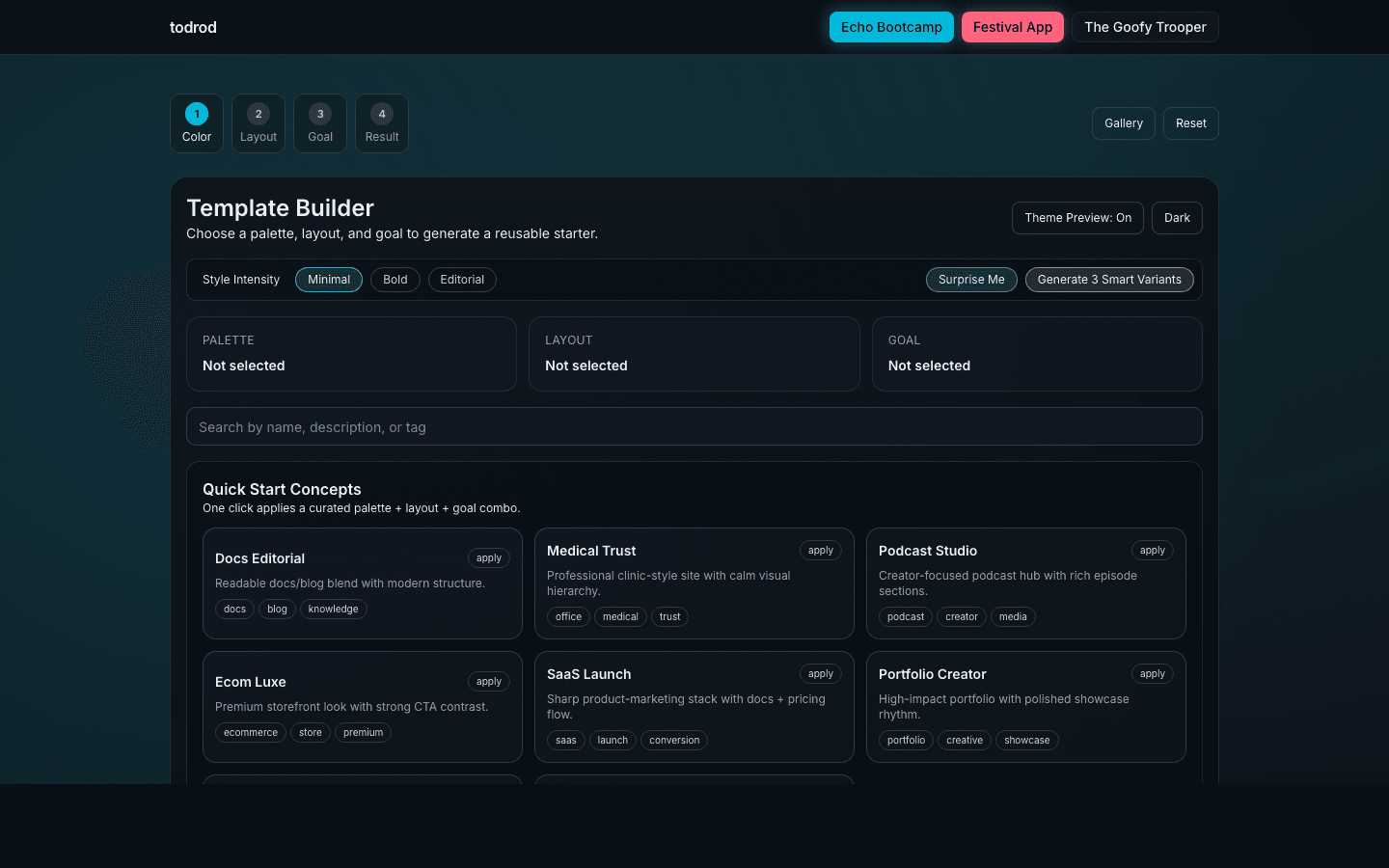Click the knowledge tag
The height and width of the screenshot is (868, 1389).
(x=334, y=610)
